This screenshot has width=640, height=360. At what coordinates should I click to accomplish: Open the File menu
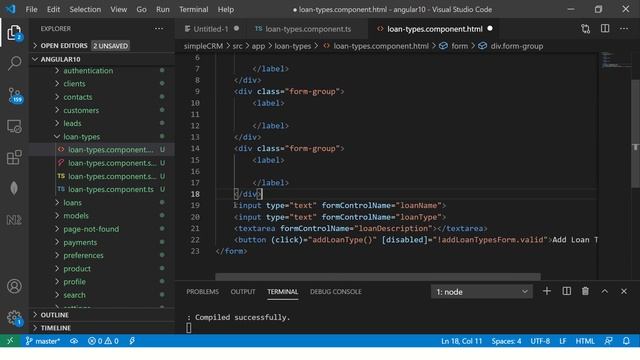(31, 9)
